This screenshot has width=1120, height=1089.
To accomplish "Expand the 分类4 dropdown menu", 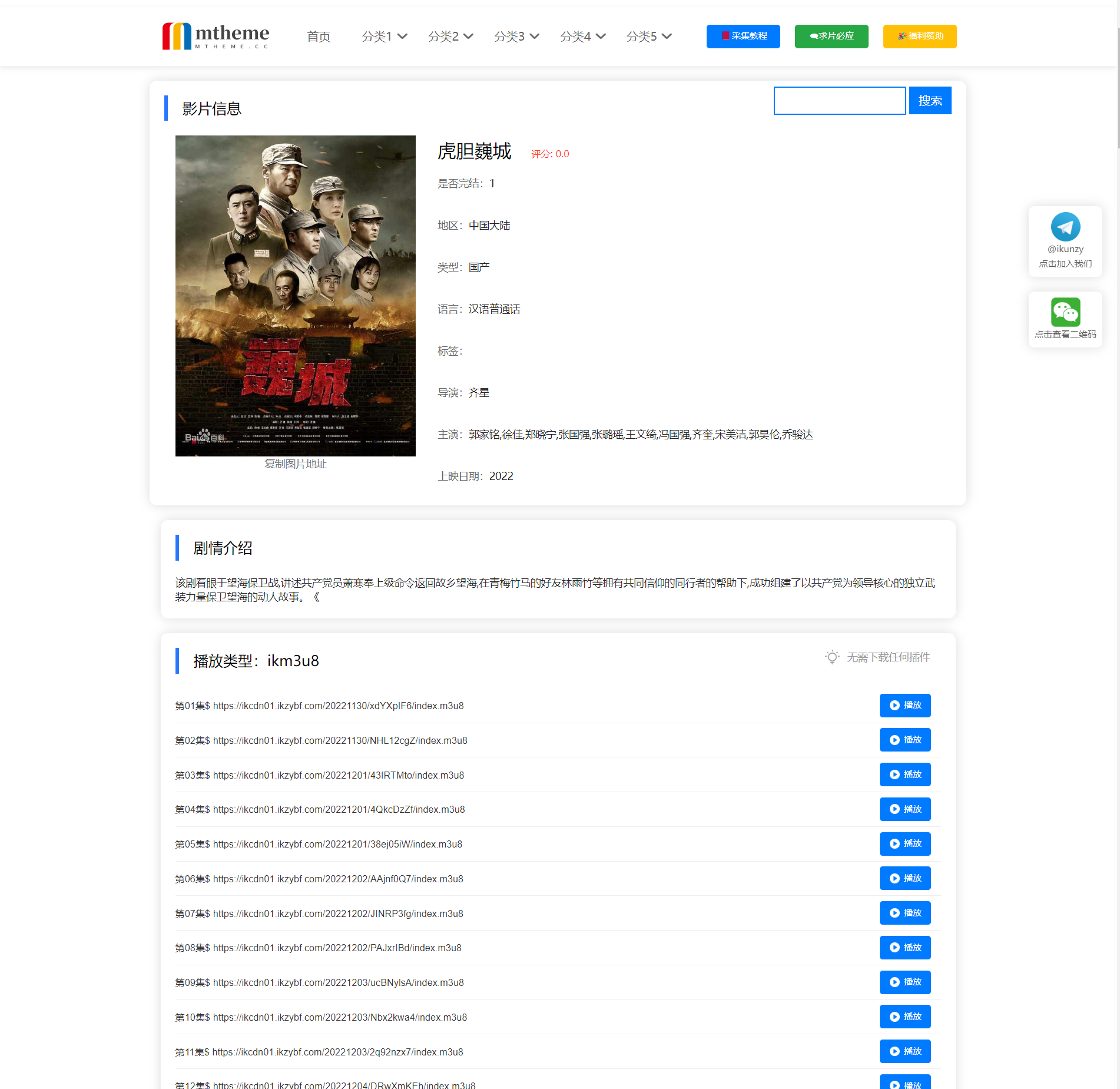I will point(583,37).
